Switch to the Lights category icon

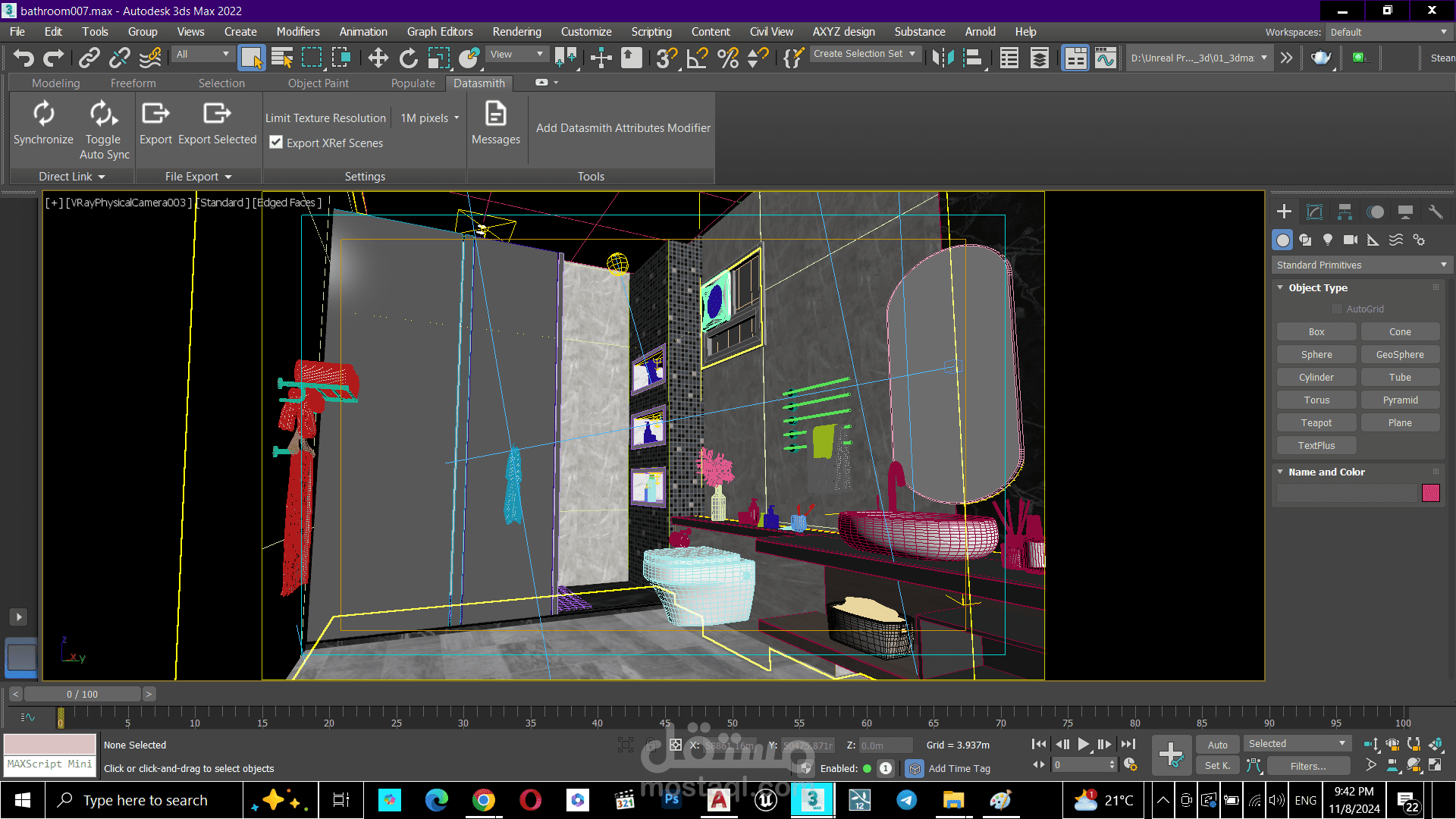tap(1328, 240)
